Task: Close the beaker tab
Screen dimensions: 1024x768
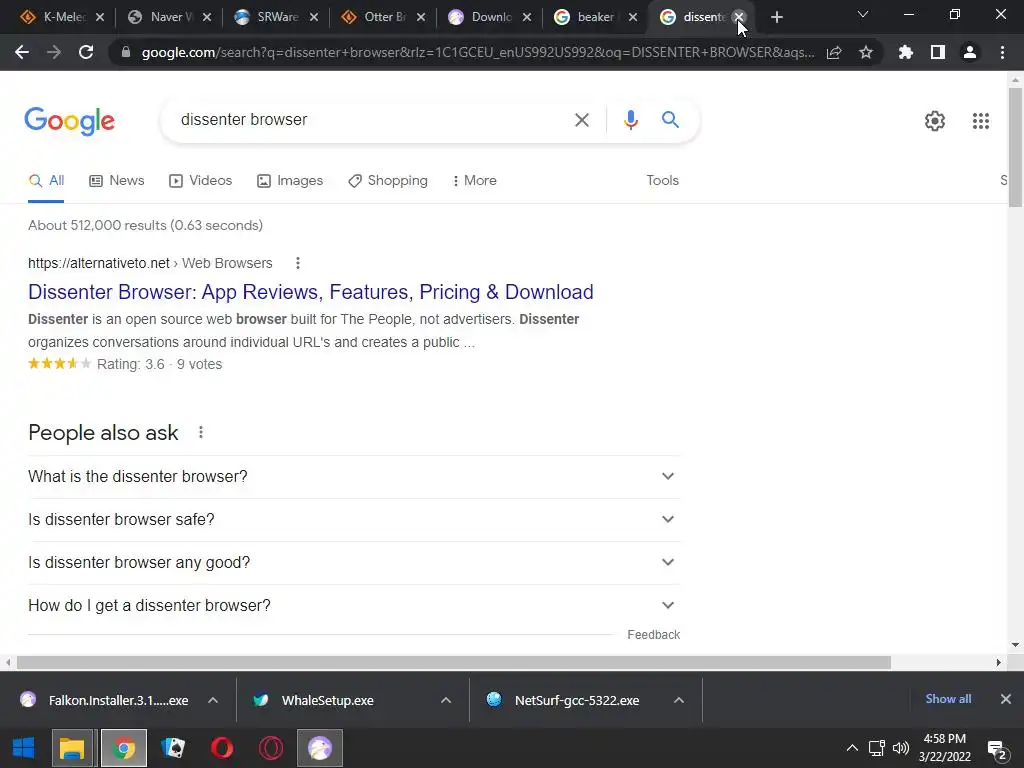Action: [x=632, y=17]
